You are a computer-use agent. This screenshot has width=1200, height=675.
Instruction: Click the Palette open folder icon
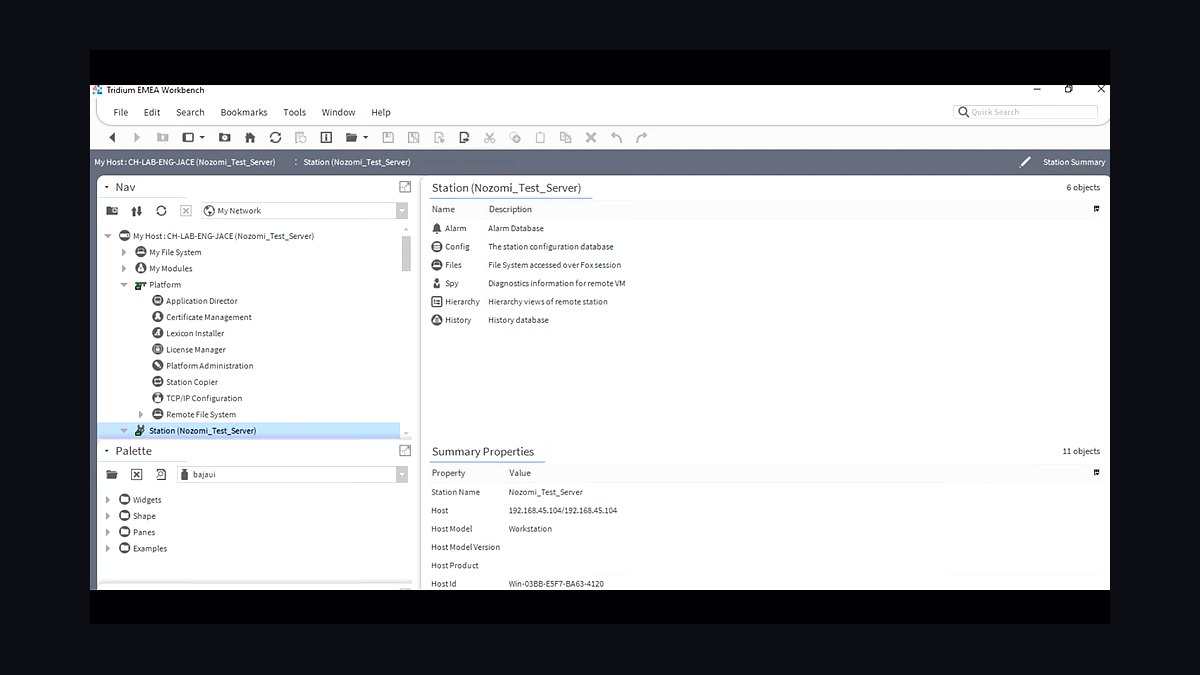112,474
